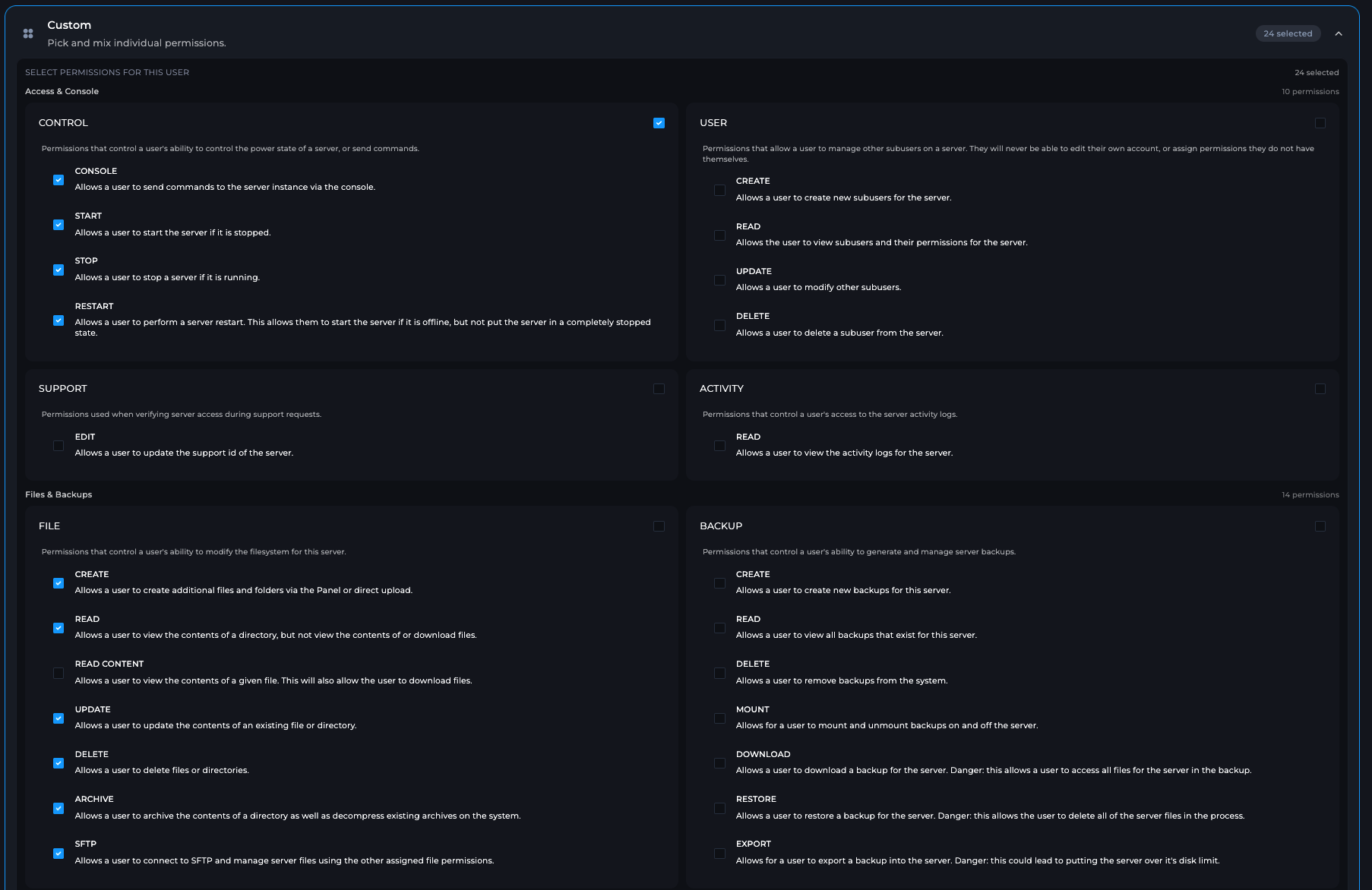The width and height of the screenshot is (1372, 890).
Task: Check the user DELETE subuser permission
Action: click(719, 325)
